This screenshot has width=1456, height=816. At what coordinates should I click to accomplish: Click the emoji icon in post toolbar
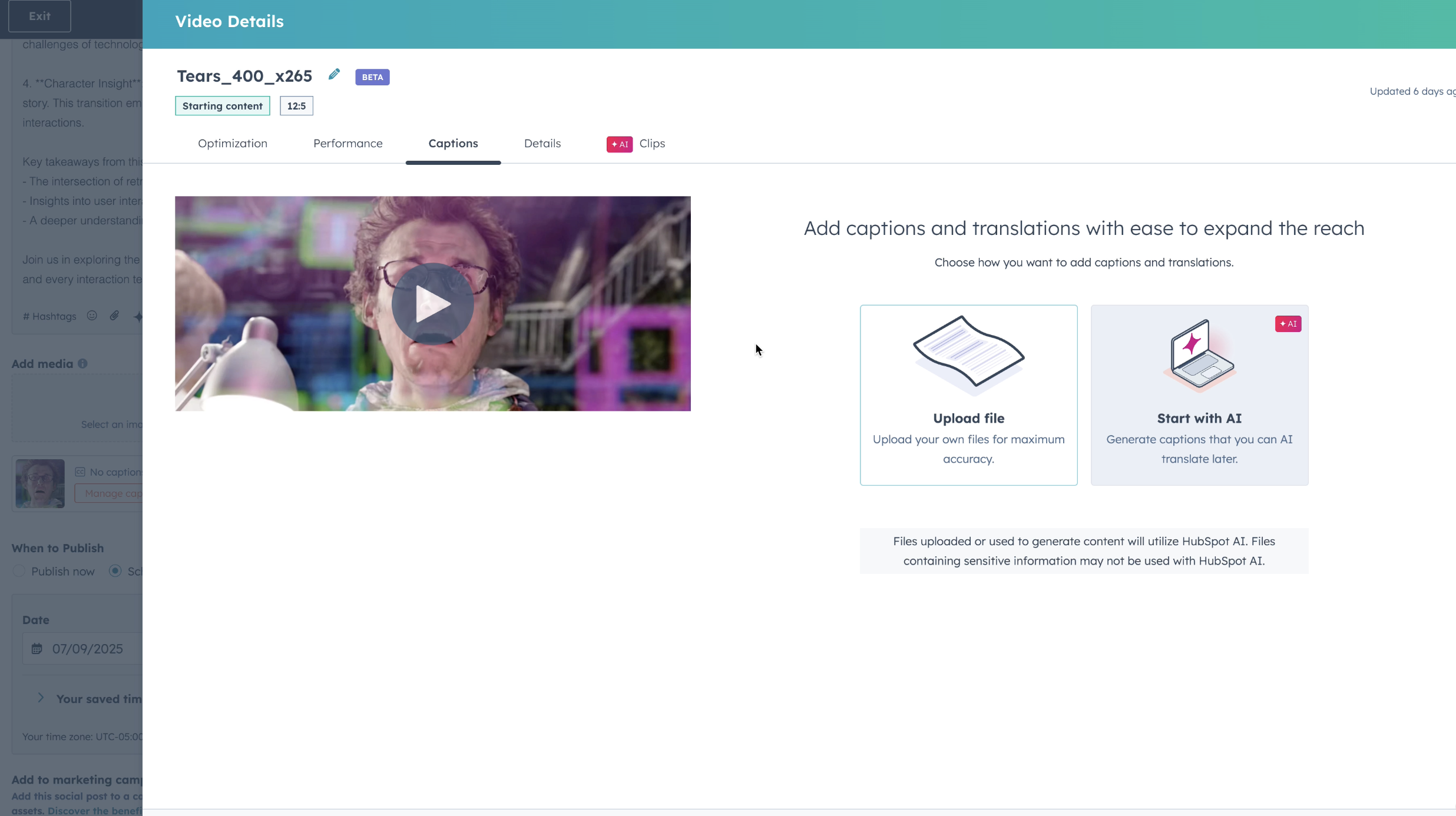point(92,316)
